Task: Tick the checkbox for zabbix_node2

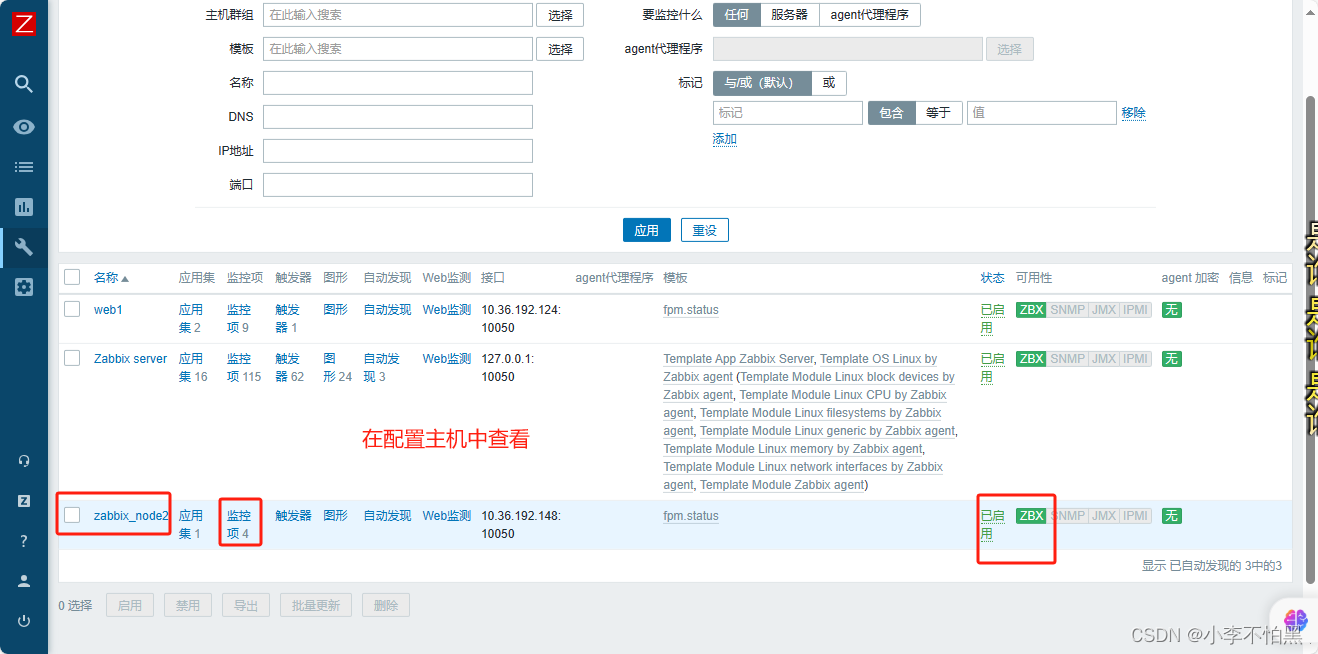Action: [x=72, y=515]
